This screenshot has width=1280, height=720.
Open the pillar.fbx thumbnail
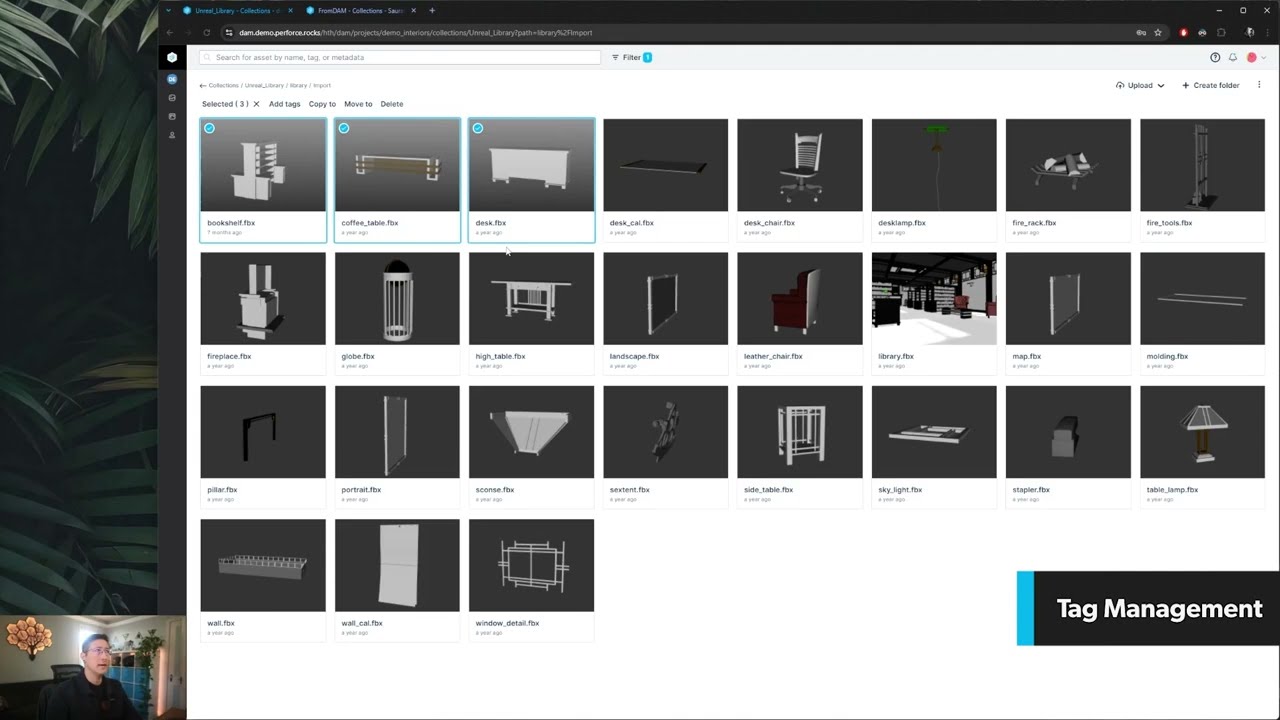pyautogui.click(x=263, y=432)
